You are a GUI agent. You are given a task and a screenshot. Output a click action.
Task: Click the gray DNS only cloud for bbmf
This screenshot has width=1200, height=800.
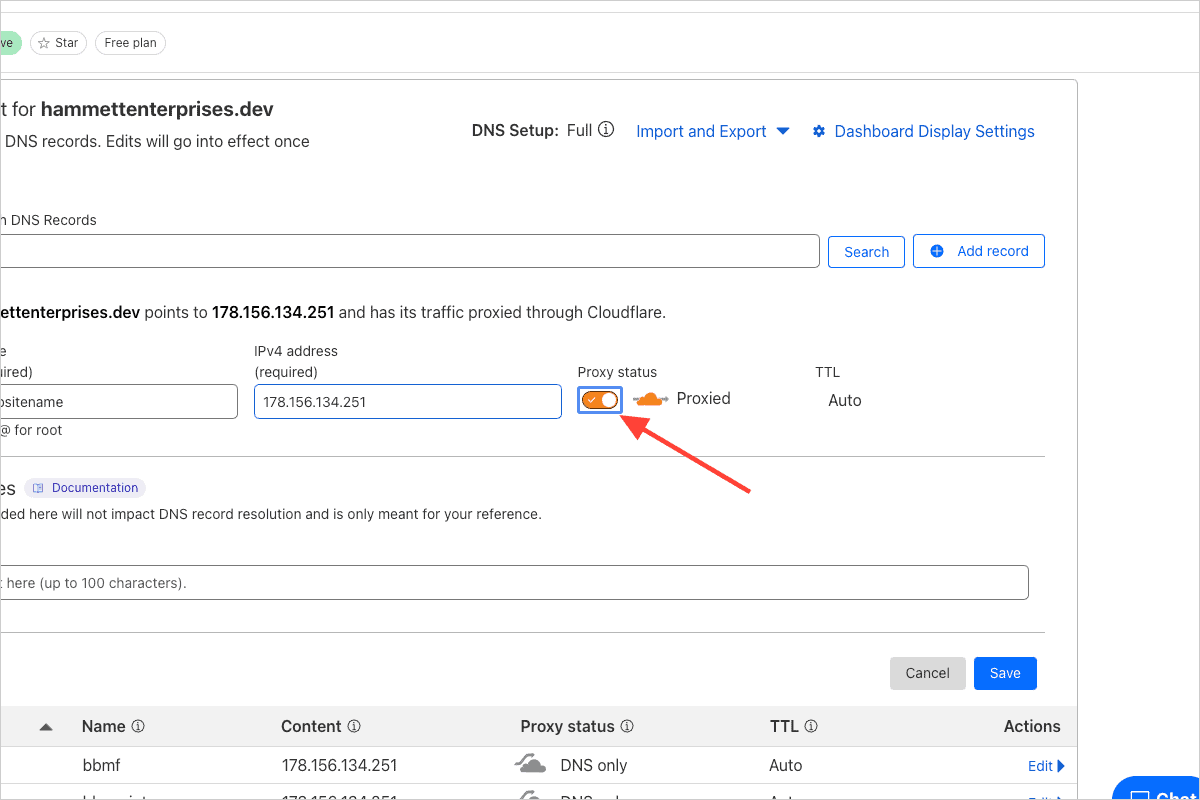(531, 765)
